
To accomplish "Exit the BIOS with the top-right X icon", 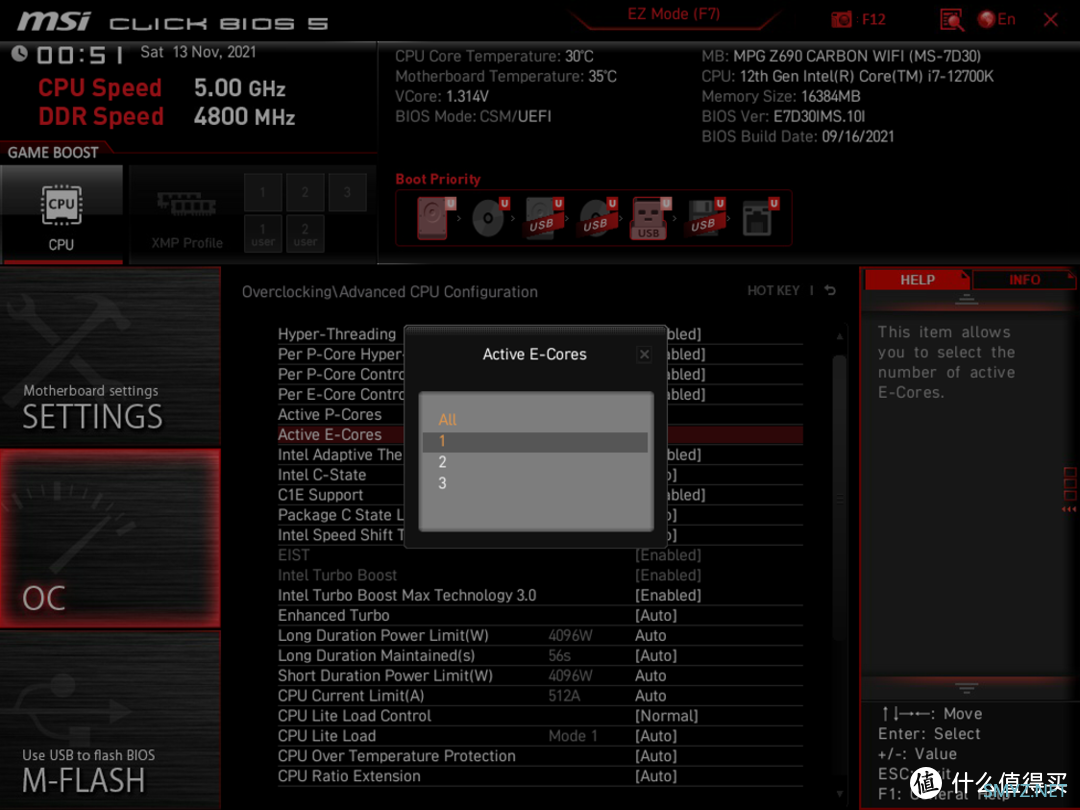I will tap(1050, 19).
